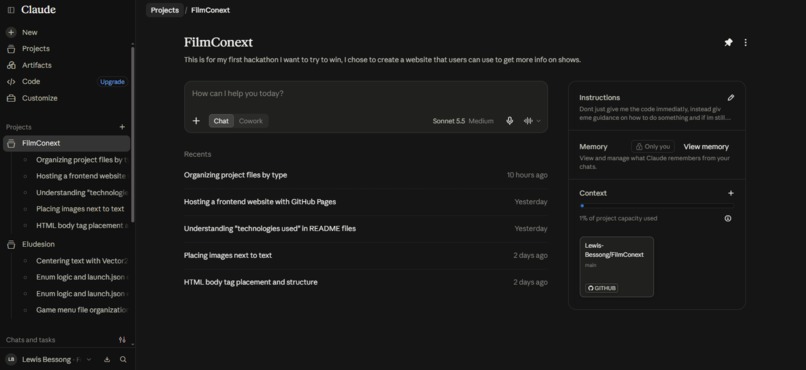806x370 pixels.
Task: Select the FilmConext project in the sidebar
Action: (66, 143)
